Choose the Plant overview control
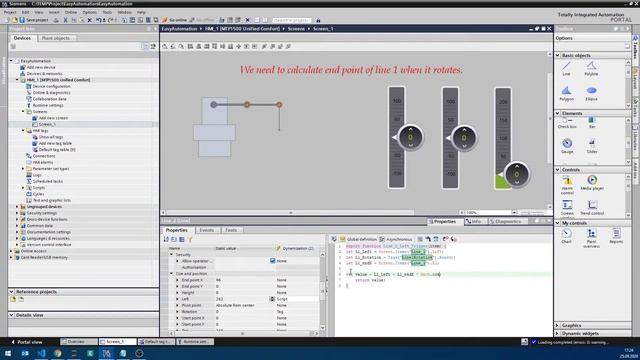This screenshot has height=360, width=640. pyautogui.click(x=591, y=238)
